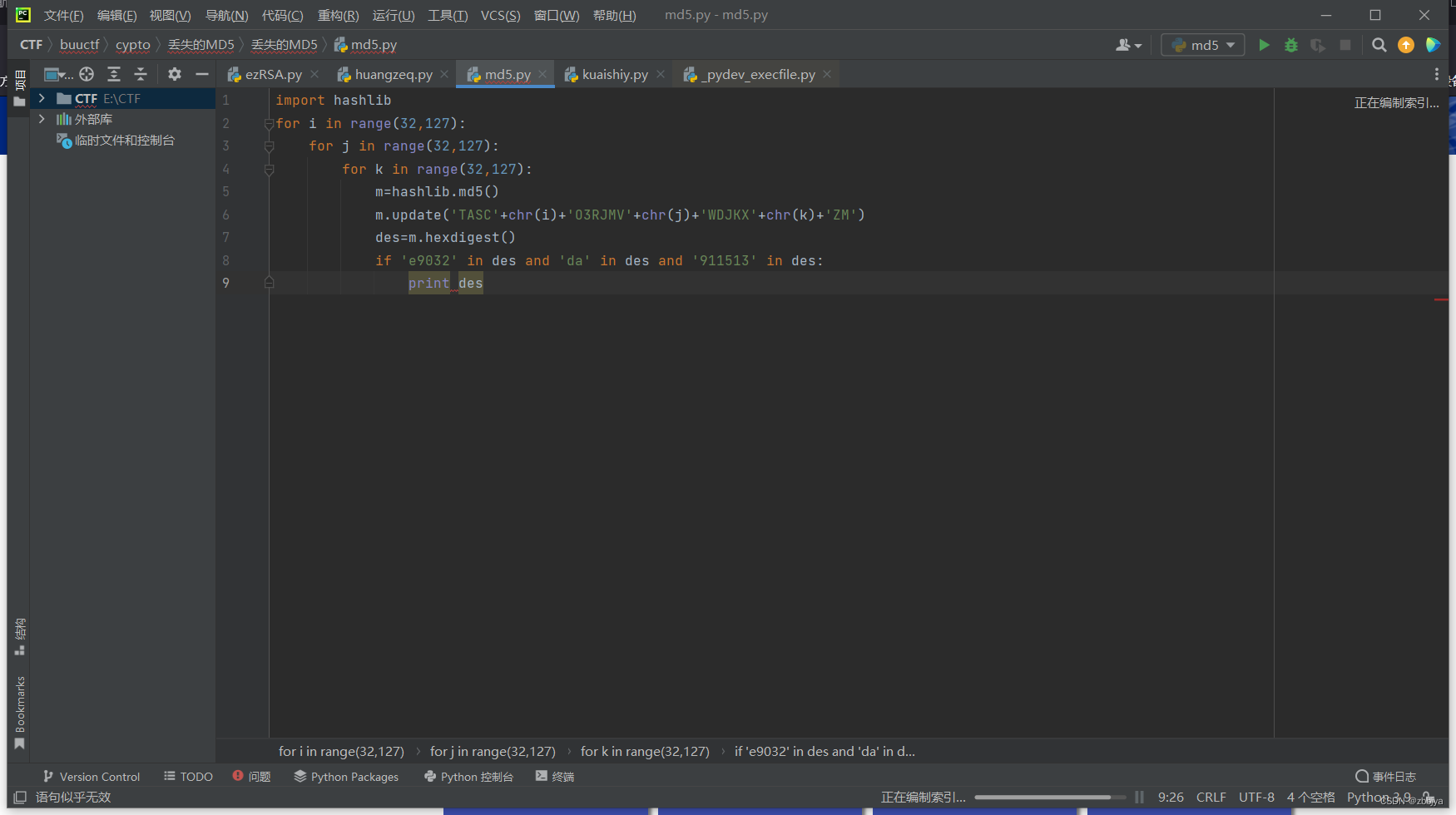This screenshot has height=815, width=1456.
Task: Open the 导航(N) menu
Action: [226, 15]
